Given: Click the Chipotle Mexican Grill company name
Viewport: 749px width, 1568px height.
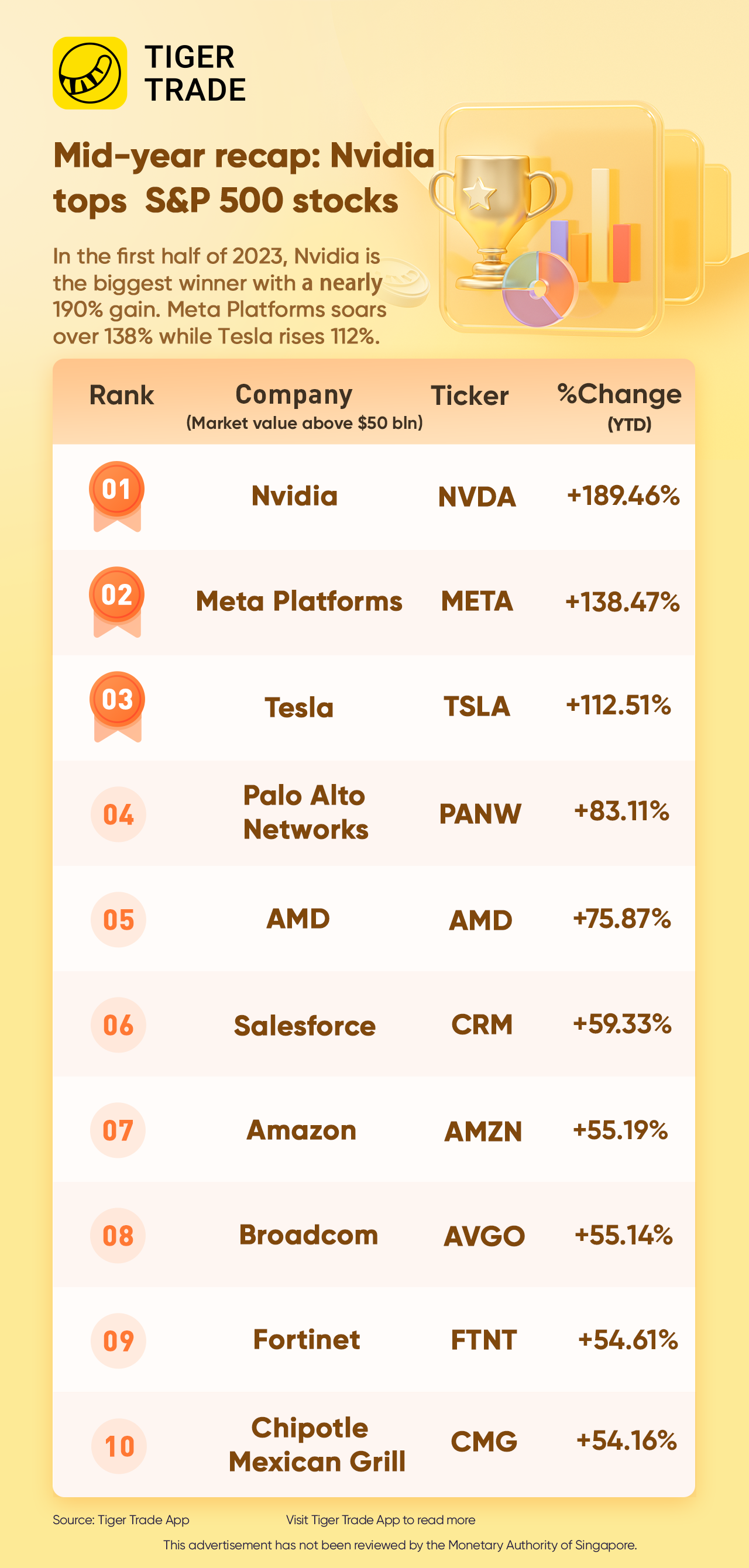Looking at the screenshot, I should coord(317,1445).
